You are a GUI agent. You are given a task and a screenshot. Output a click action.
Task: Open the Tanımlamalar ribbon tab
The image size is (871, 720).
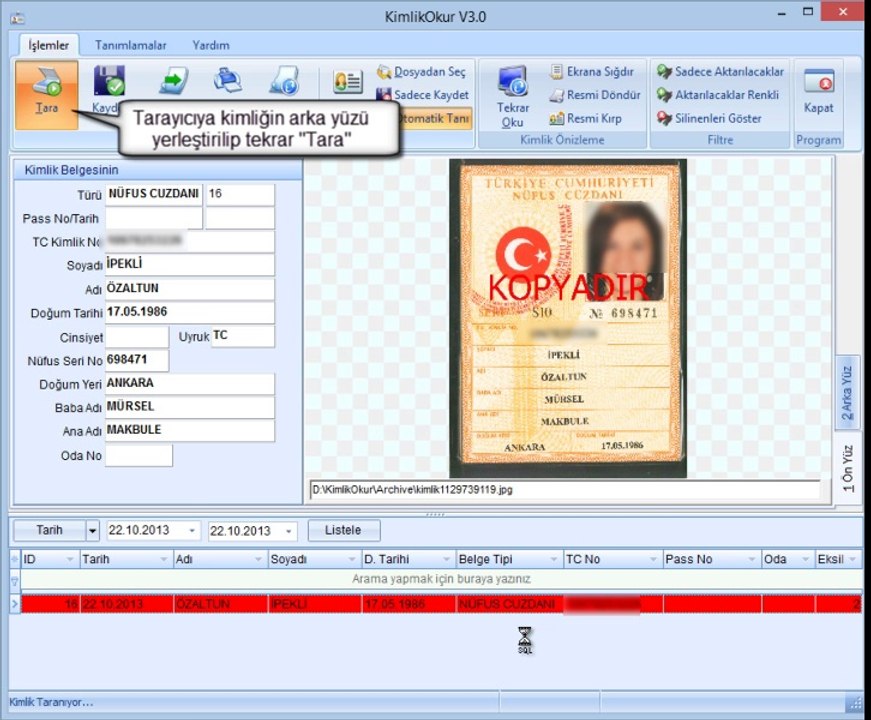(x=131, y=45)
